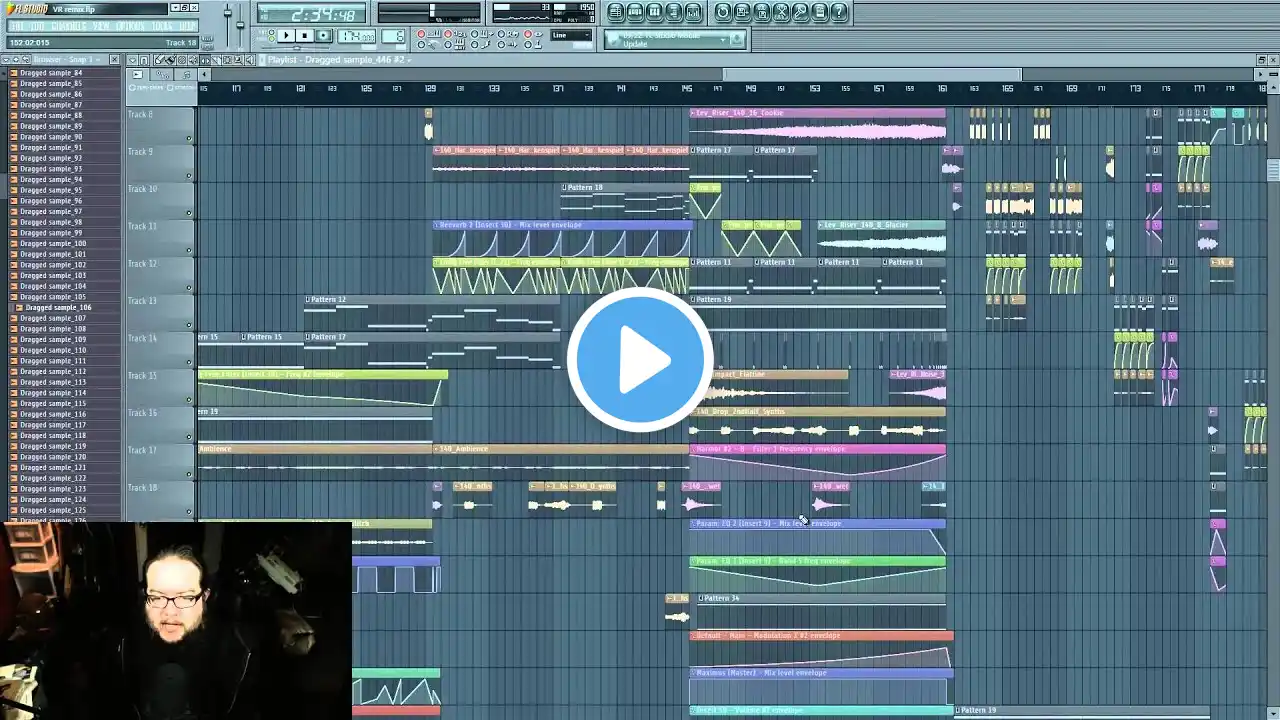The image size is (1280, 720).
Task: Toggle the Track 9 mute switch
Action: tap(189, 176)
